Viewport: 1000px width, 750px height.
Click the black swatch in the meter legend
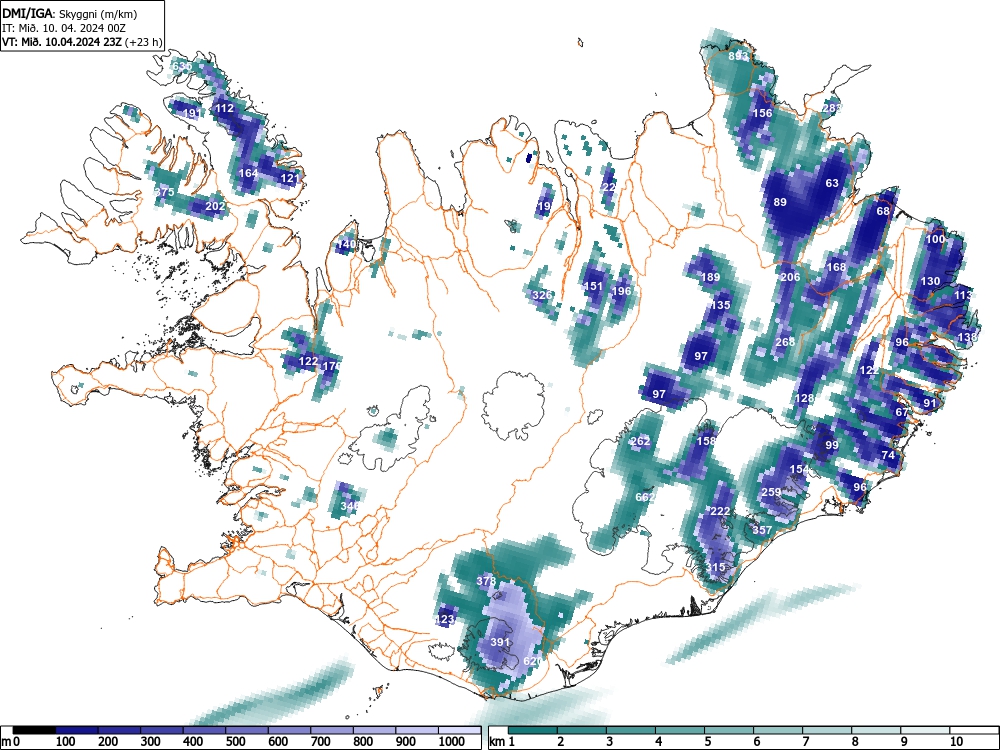pyautogui.click(x=34, y=730)
